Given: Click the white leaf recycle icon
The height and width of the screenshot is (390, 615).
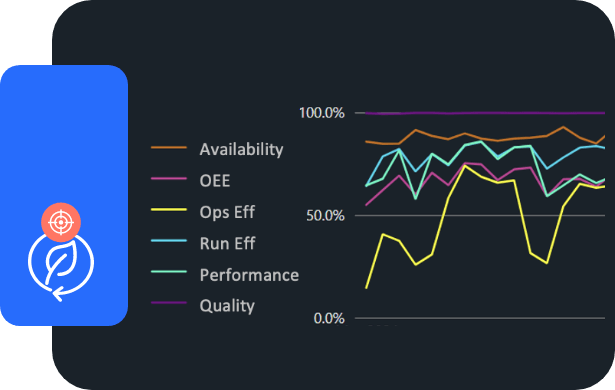Looking at the screenshot, I should [61, 267].
